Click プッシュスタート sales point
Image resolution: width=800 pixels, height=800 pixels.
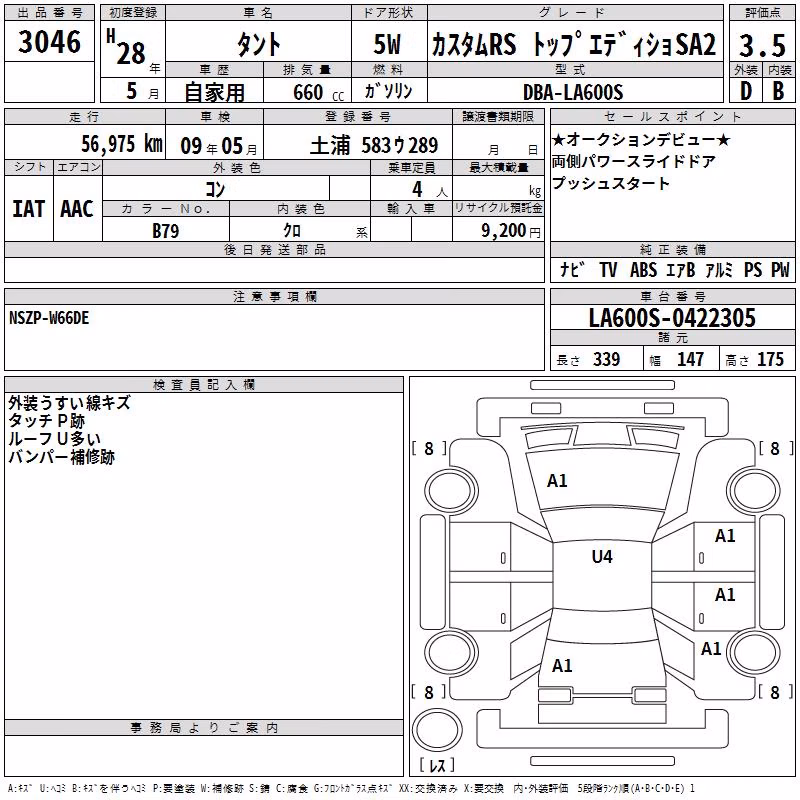tap(610, 183)
